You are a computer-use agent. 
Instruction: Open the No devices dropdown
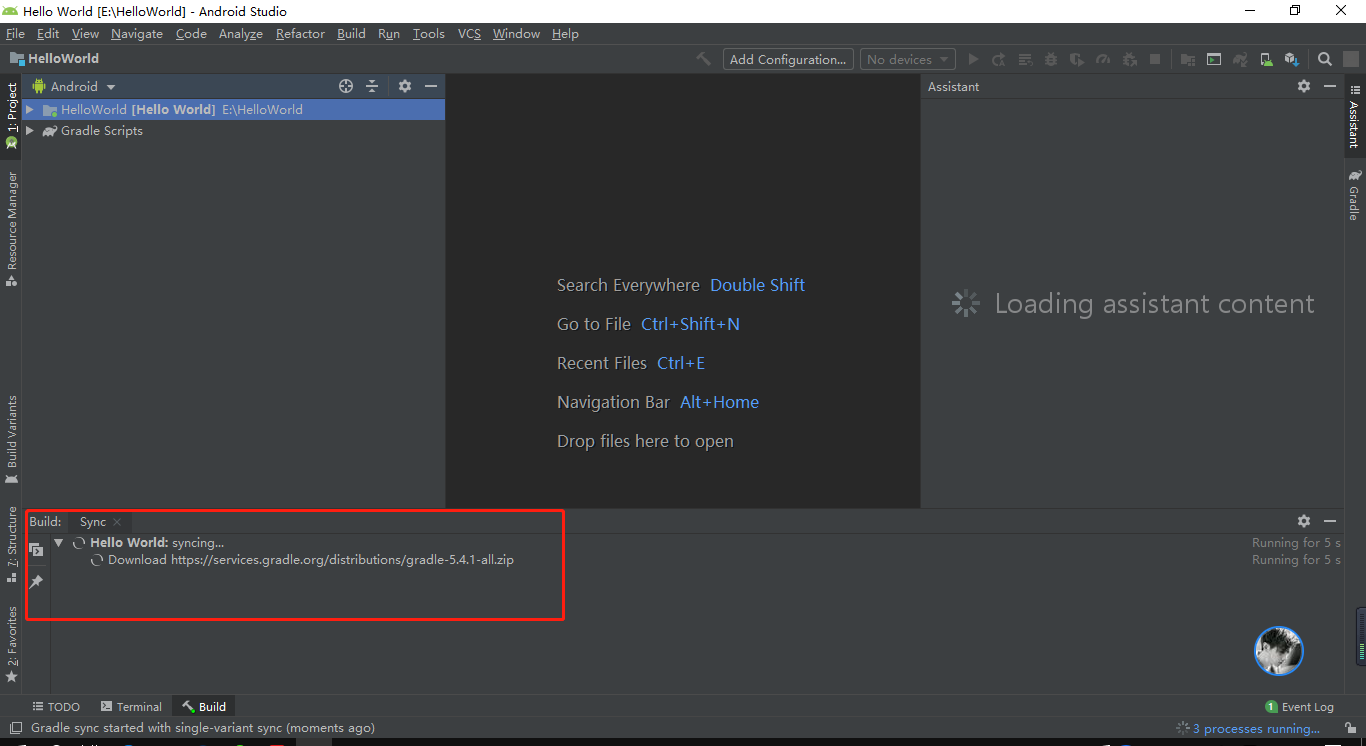907,59
